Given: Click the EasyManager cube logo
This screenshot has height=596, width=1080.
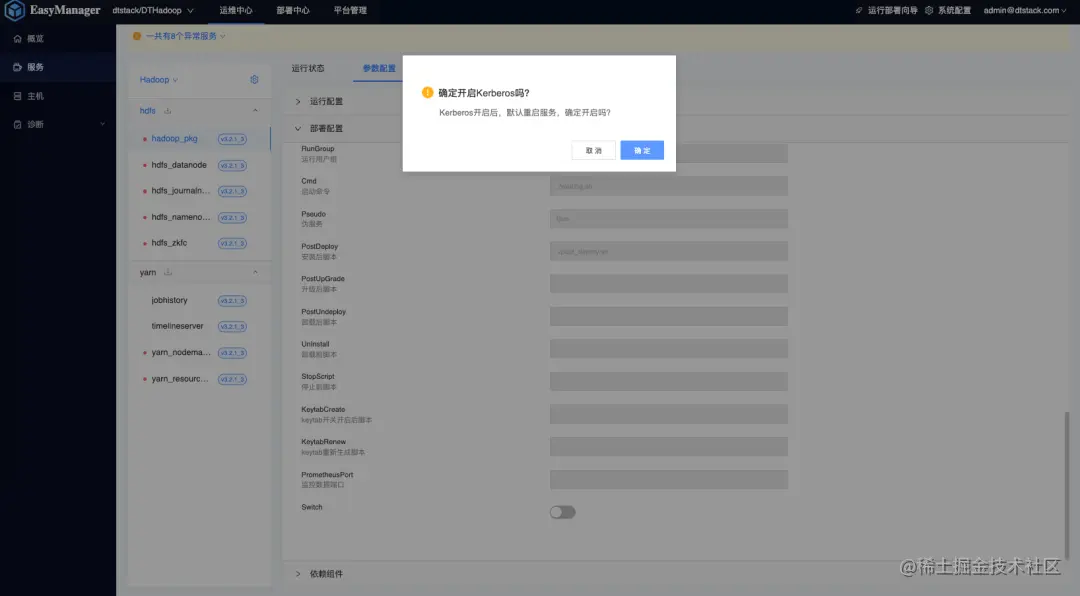Looking at the screenshot, I should click(x=14, y=10).
